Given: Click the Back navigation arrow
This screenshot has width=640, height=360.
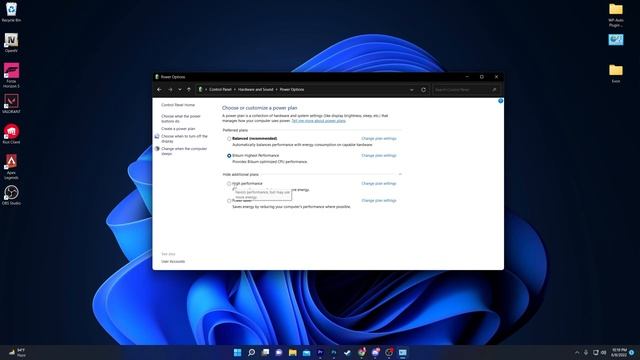Looking at the screenshot, I should tap(160, 89).
